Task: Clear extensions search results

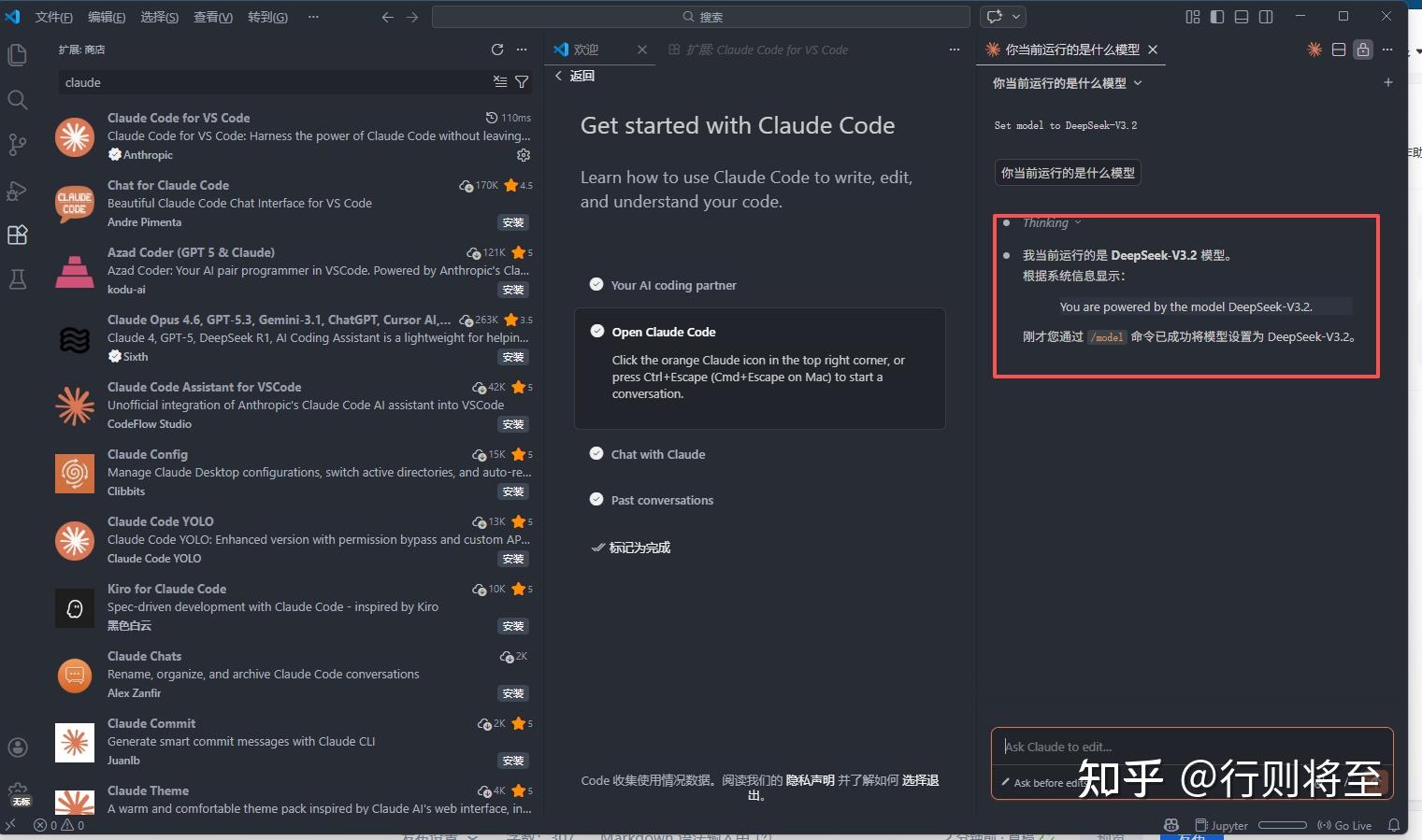Action: (500, 82)
